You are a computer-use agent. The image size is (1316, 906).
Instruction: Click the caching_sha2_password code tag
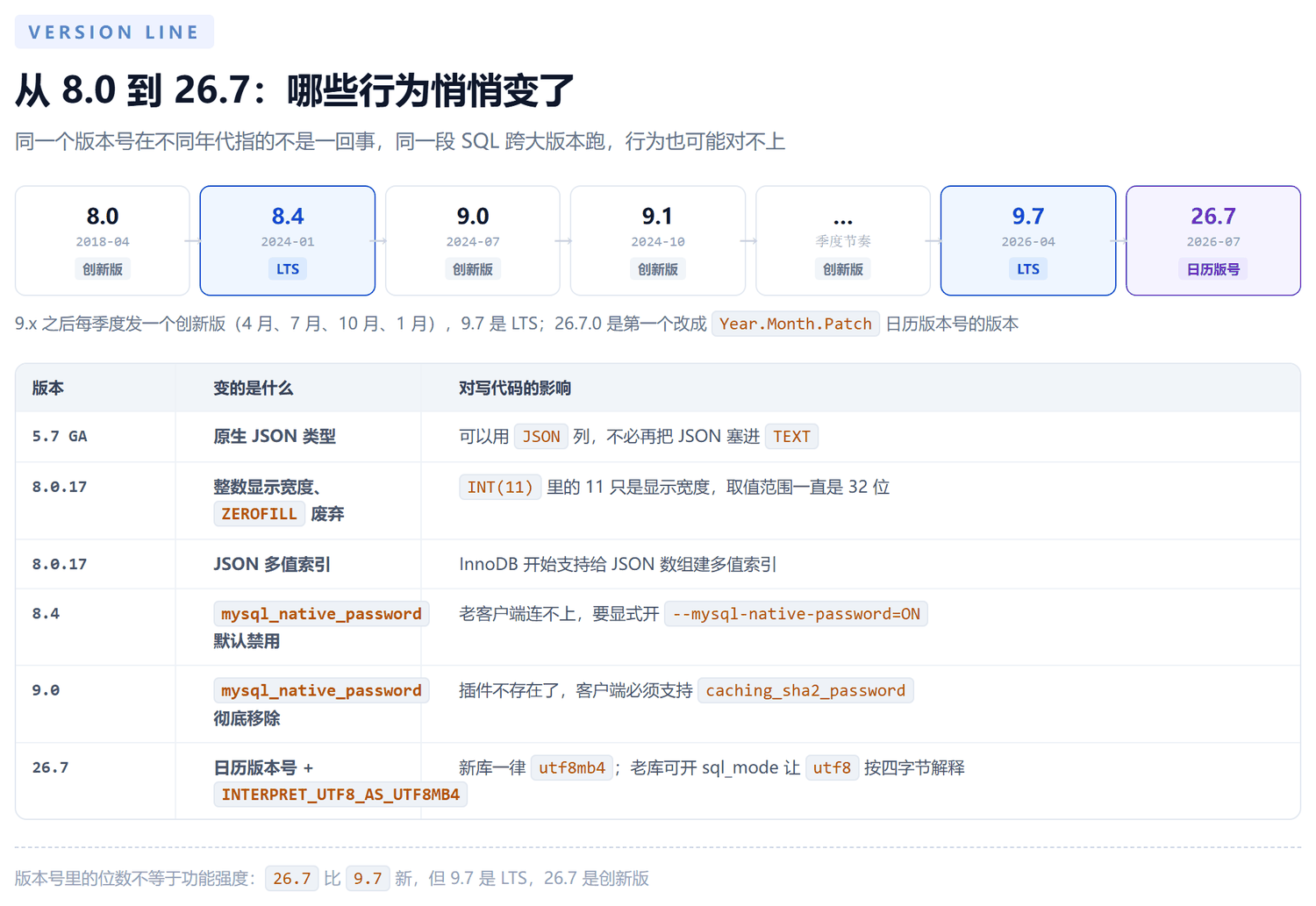[805, 690]
